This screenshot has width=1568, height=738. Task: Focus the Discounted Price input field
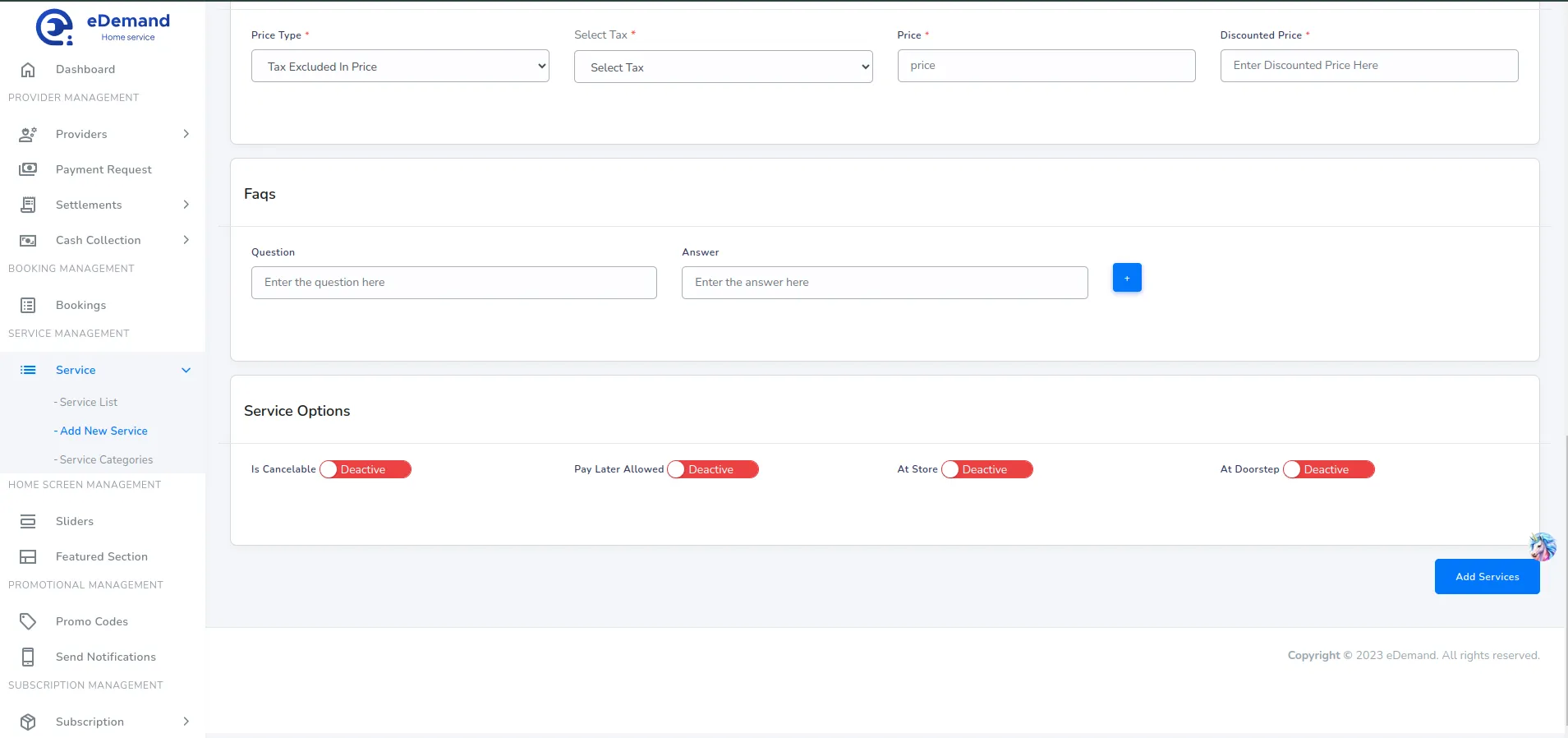click(1368, 66)
